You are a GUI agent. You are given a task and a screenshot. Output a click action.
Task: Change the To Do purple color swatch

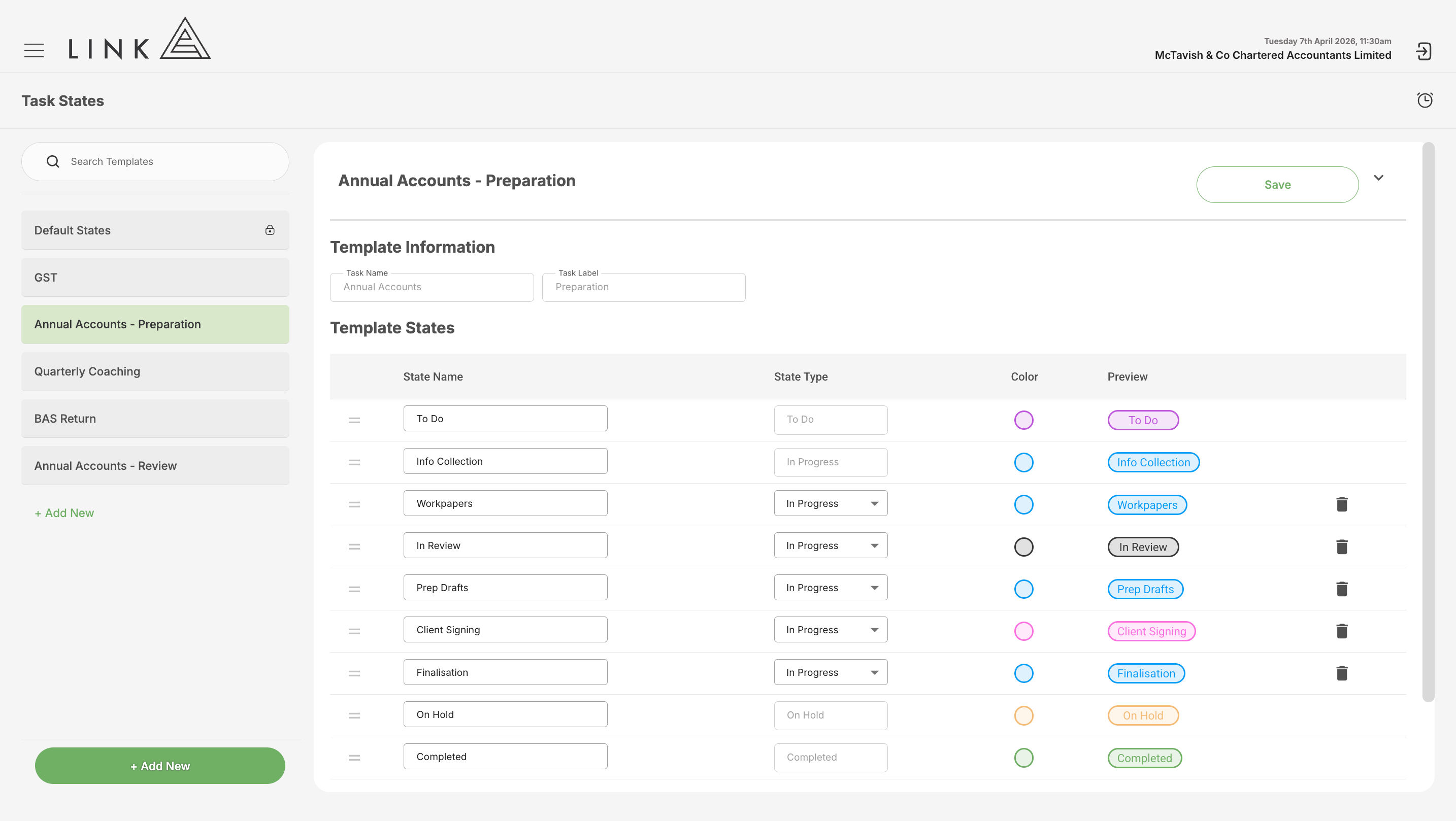coord(1023,420)
